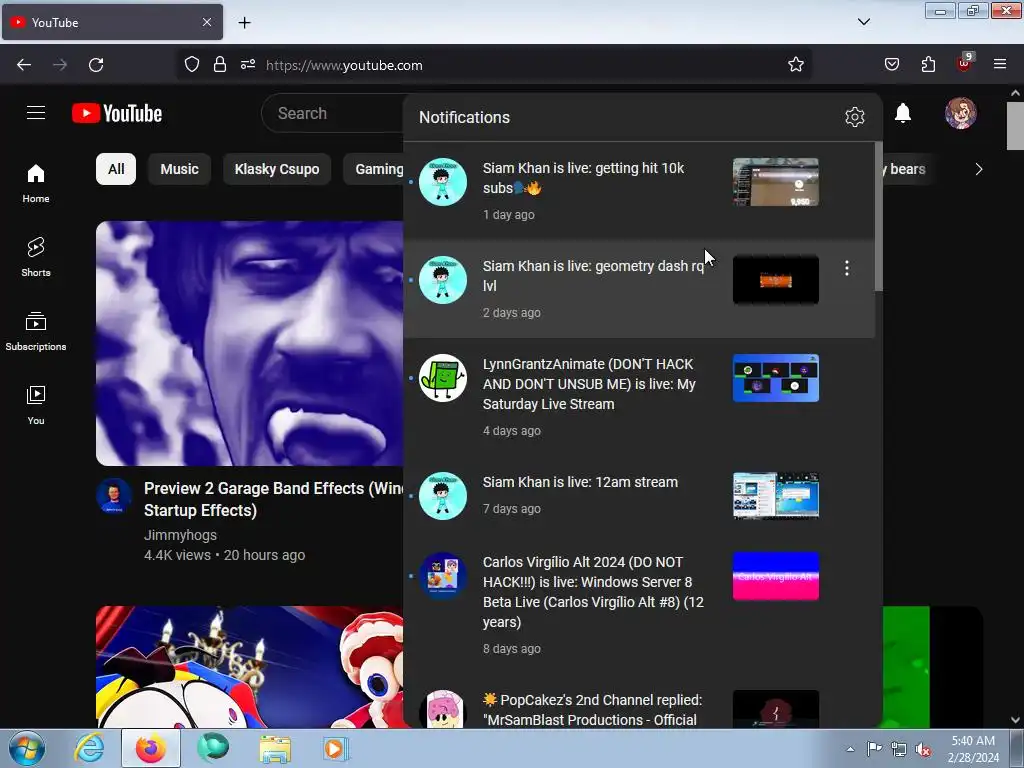This screenshot has height=768, width=1024.
Task: Open the Firefox extensions puzzle icon
Action: [928, 65]
